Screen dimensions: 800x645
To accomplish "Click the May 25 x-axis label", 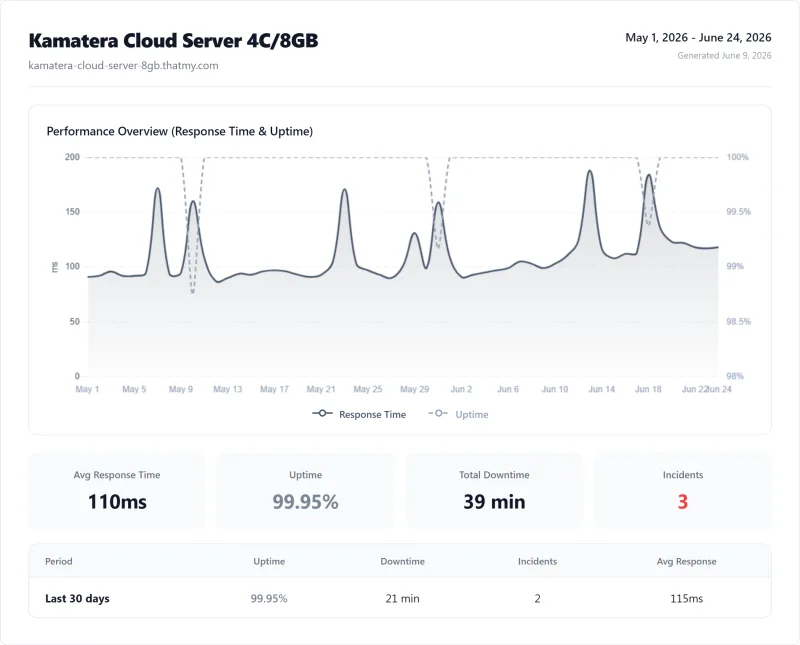I will [368, 389].
